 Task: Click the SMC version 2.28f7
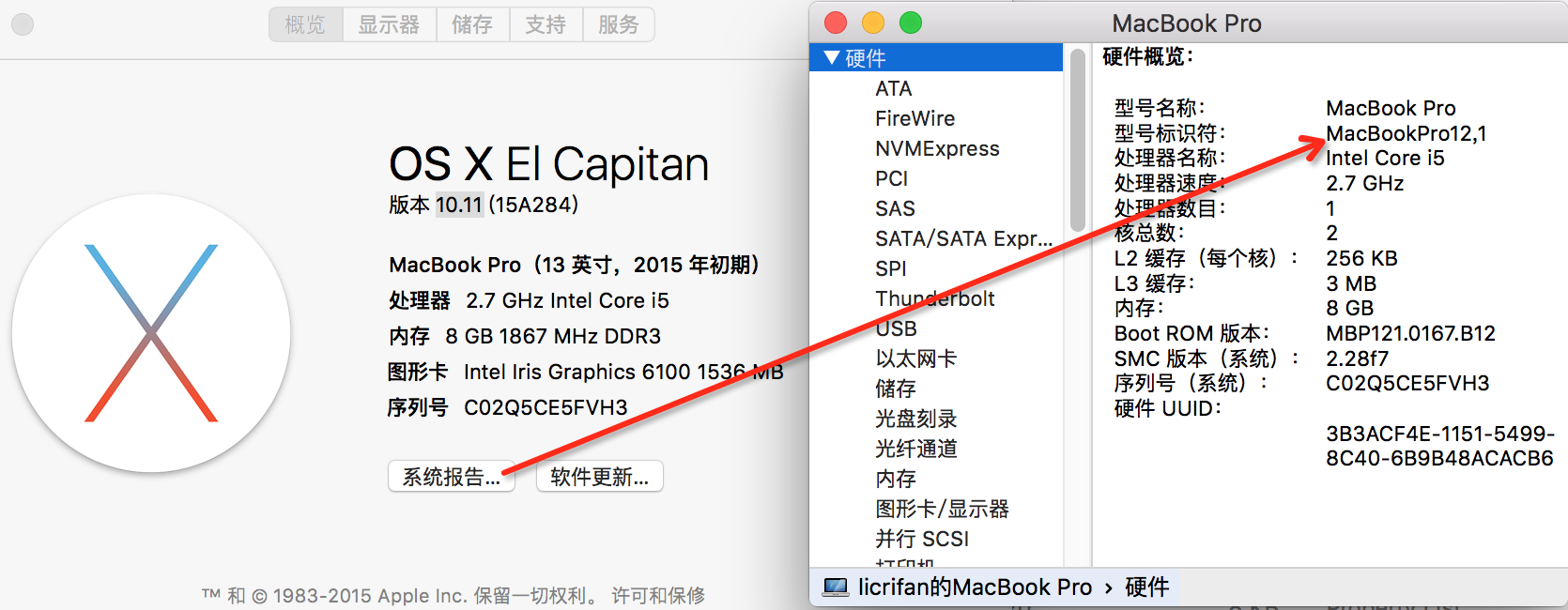[1357, 358]
